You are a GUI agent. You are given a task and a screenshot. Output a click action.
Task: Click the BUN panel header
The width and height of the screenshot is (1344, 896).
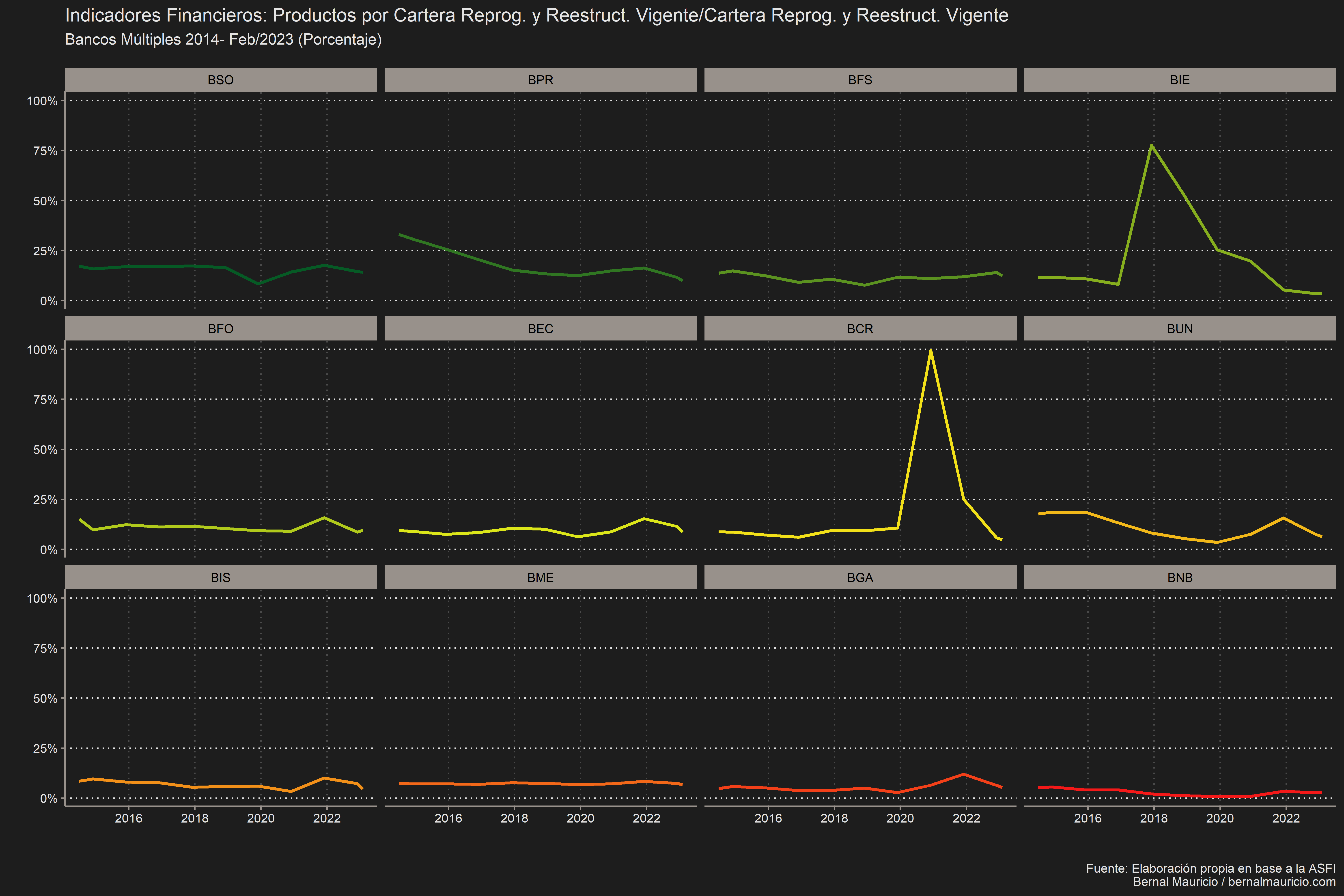pos(1180,329)
